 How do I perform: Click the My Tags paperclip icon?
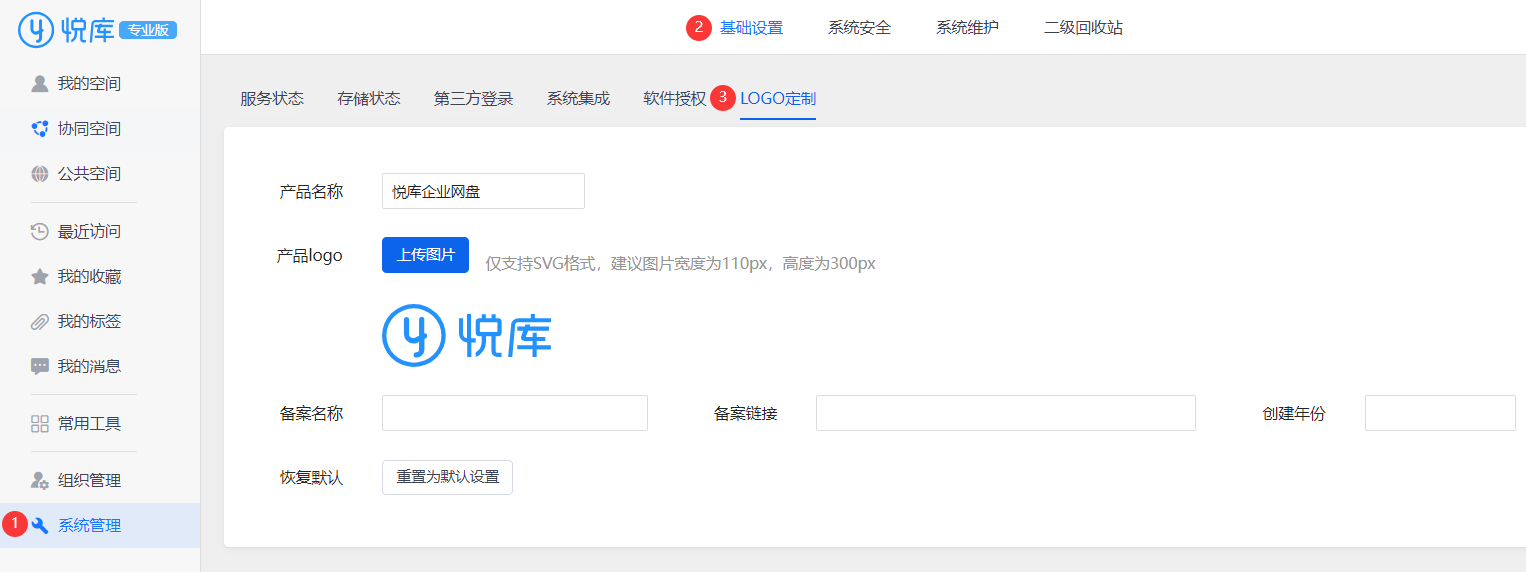pos(40,321)
